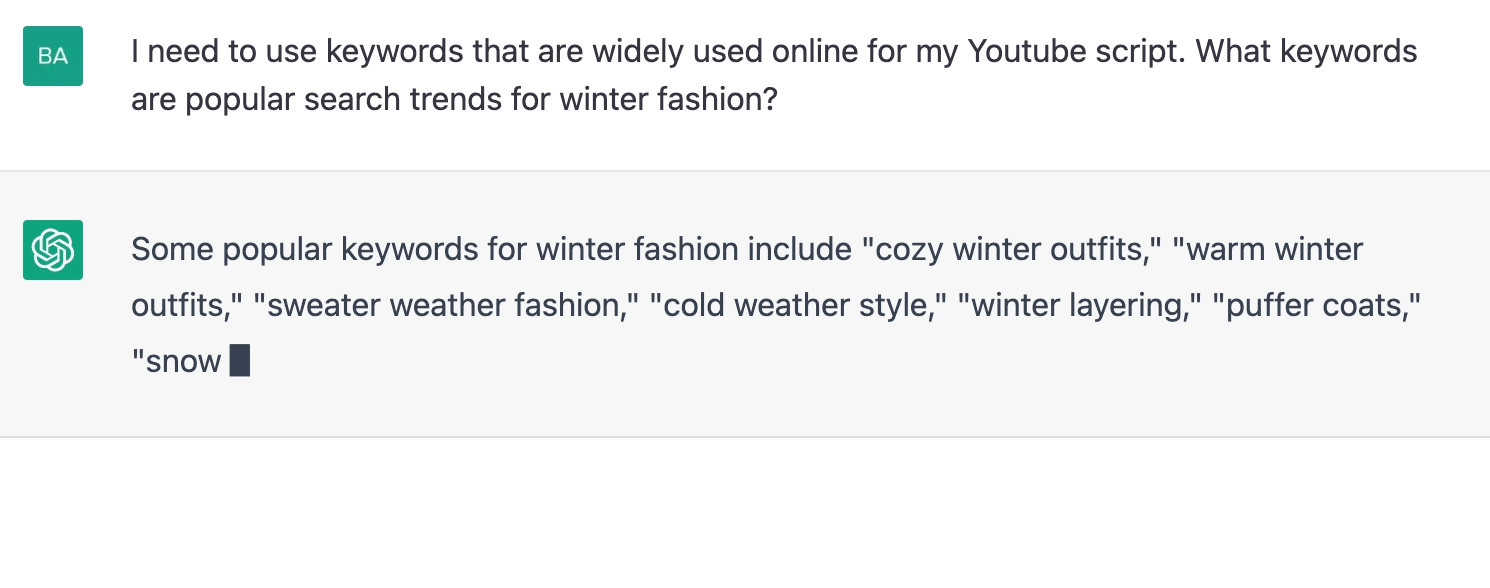Click the blinking black text cursor block
Screen dimensions: 1490x588
pos(240,361)
